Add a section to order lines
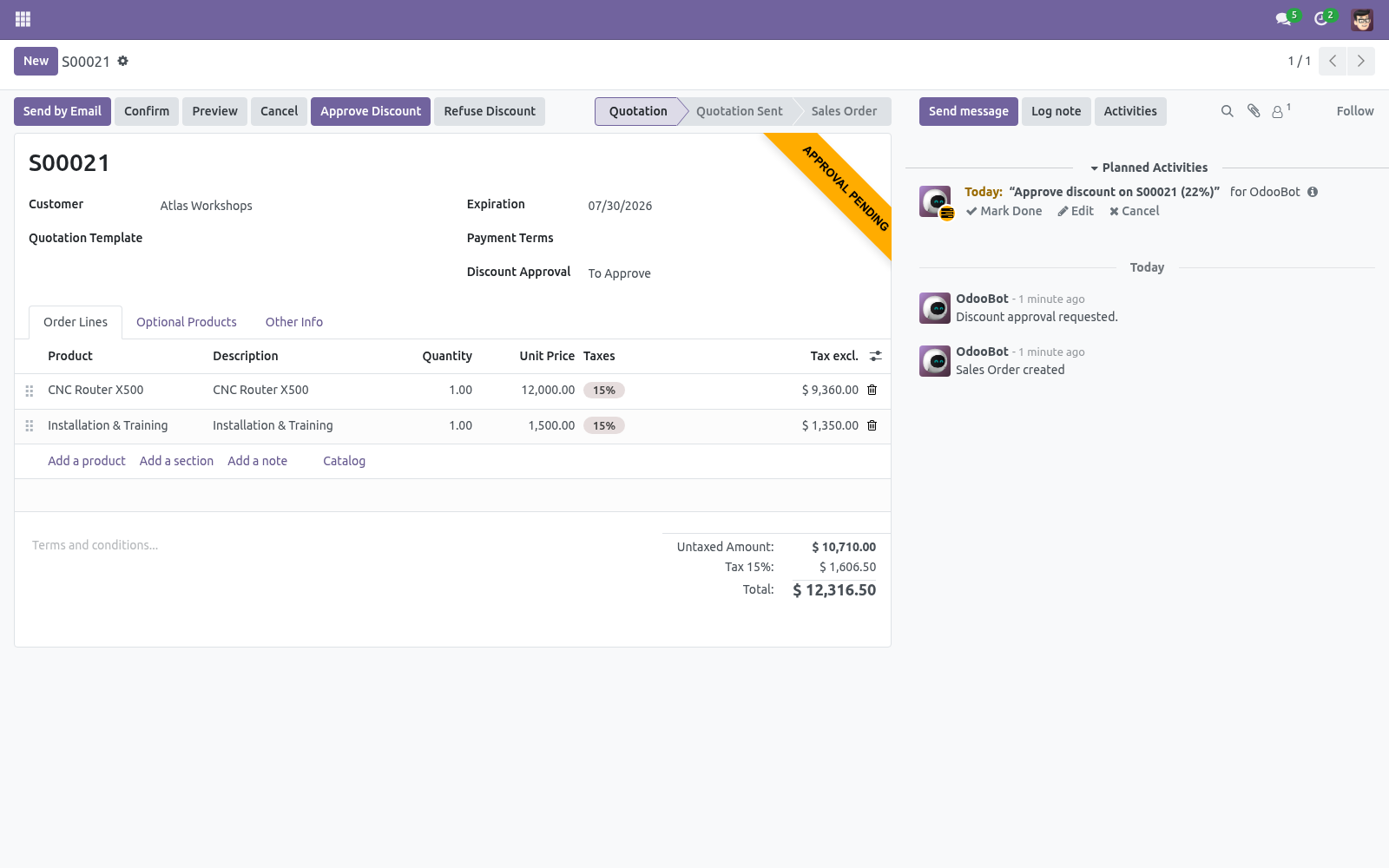This screenshot has width=1389, height=868. point(176,461)
